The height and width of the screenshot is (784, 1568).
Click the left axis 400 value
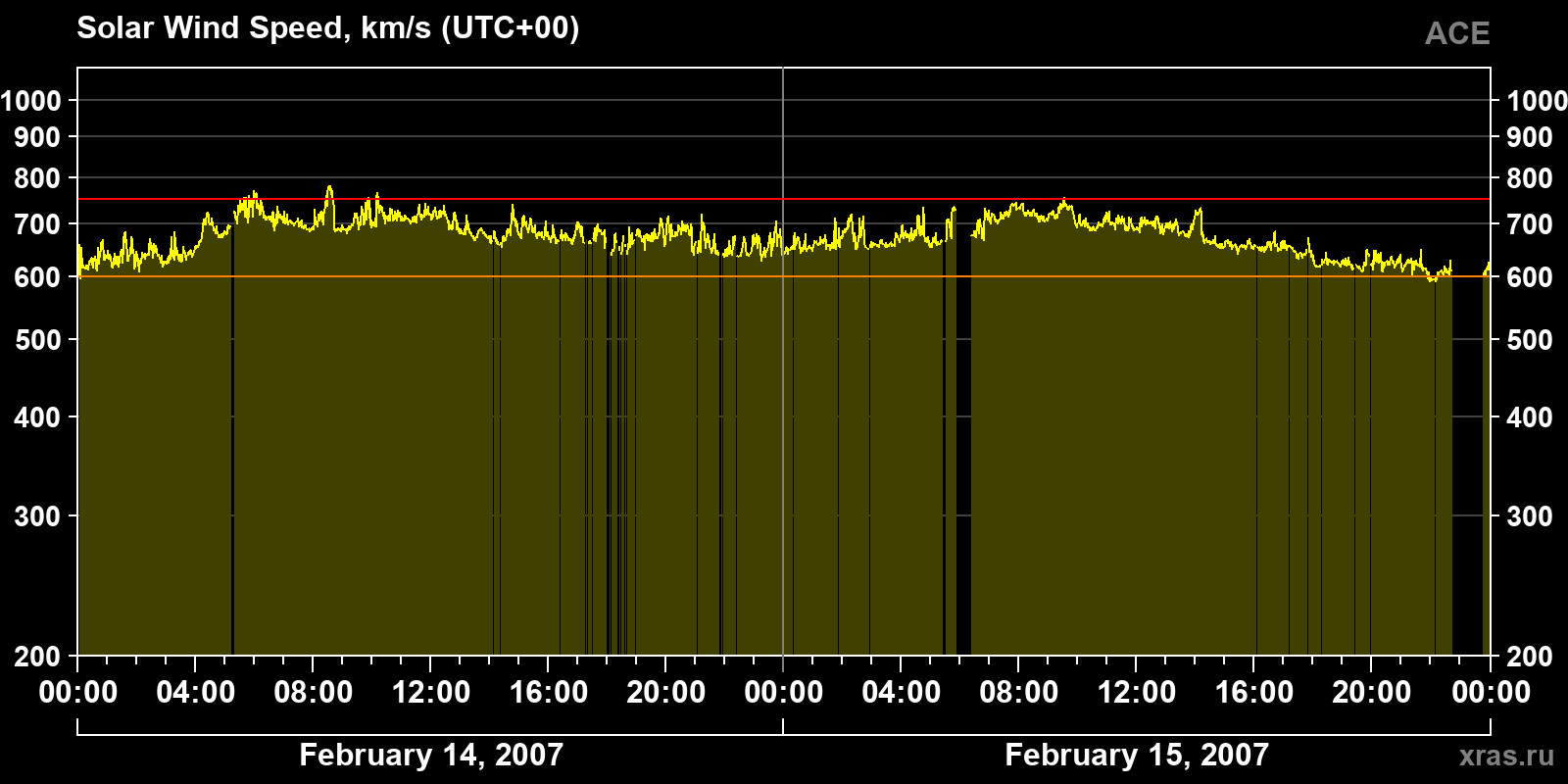(x=37, y=417)
